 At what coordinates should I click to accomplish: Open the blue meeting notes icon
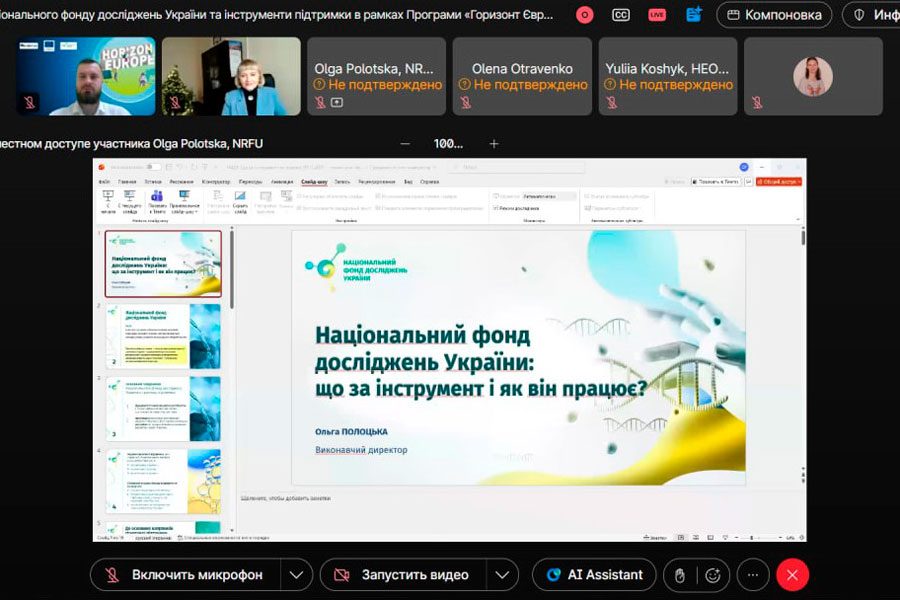[x=694, y=14]
